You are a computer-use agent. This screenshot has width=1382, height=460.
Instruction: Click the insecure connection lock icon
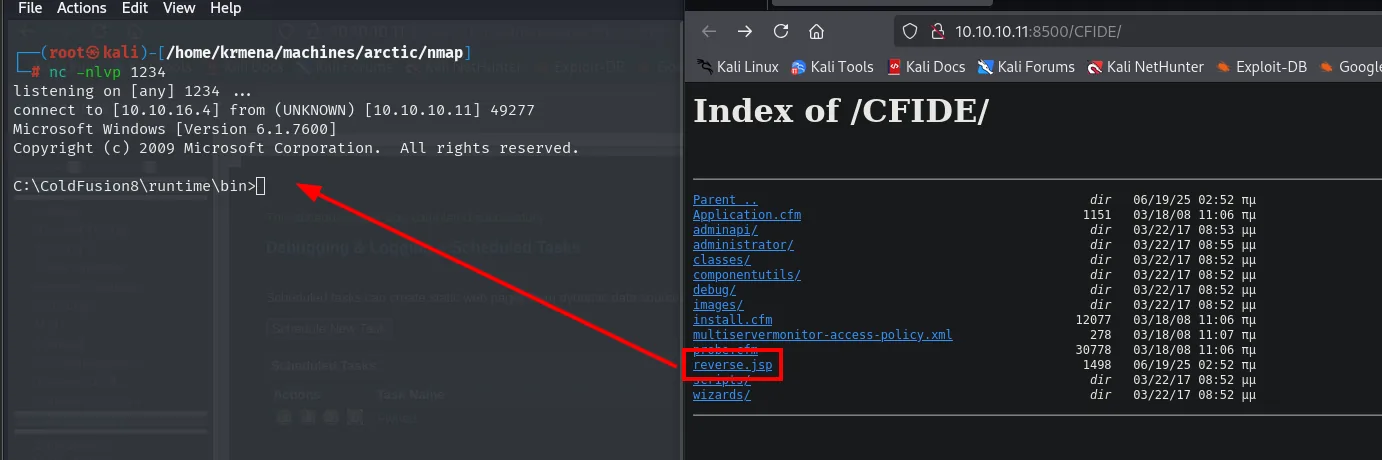click(937, 31)
